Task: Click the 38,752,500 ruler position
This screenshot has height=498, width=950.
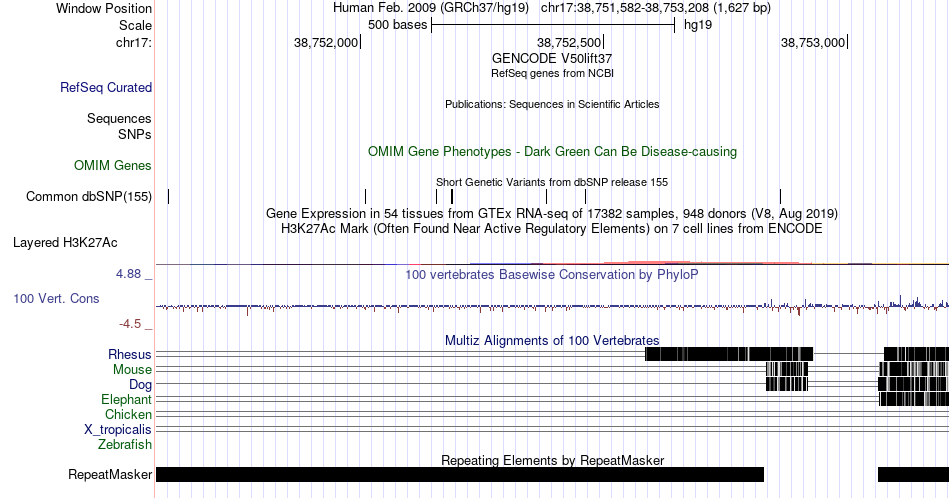Action: [569, 42]
